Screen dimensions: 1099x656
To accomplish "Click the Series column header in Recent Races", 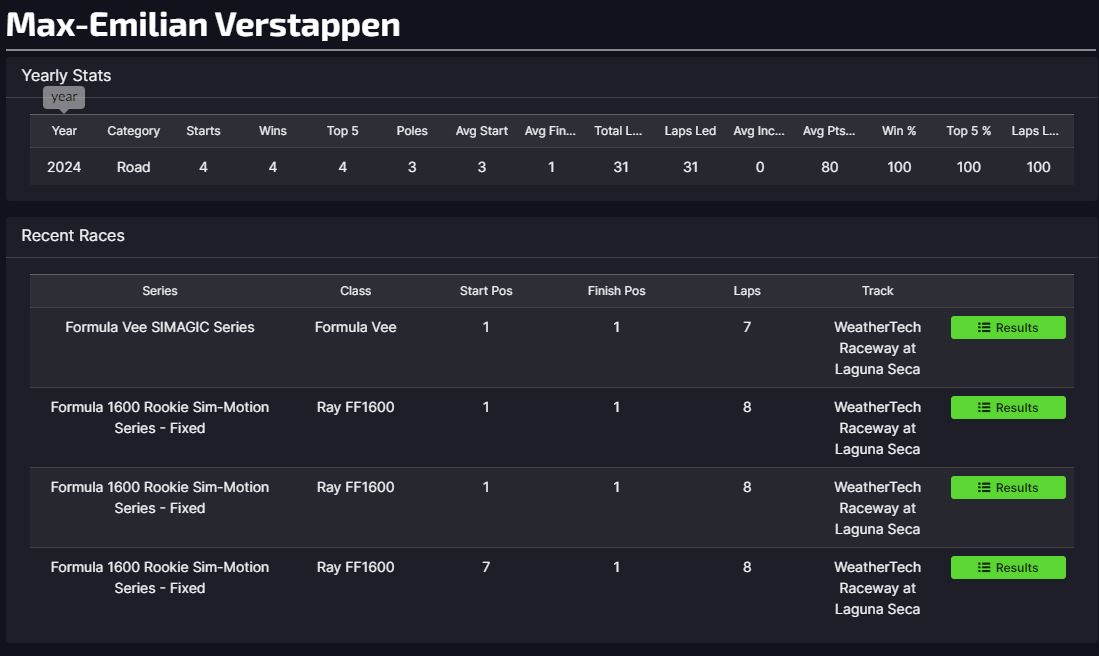I will point(160,291).
